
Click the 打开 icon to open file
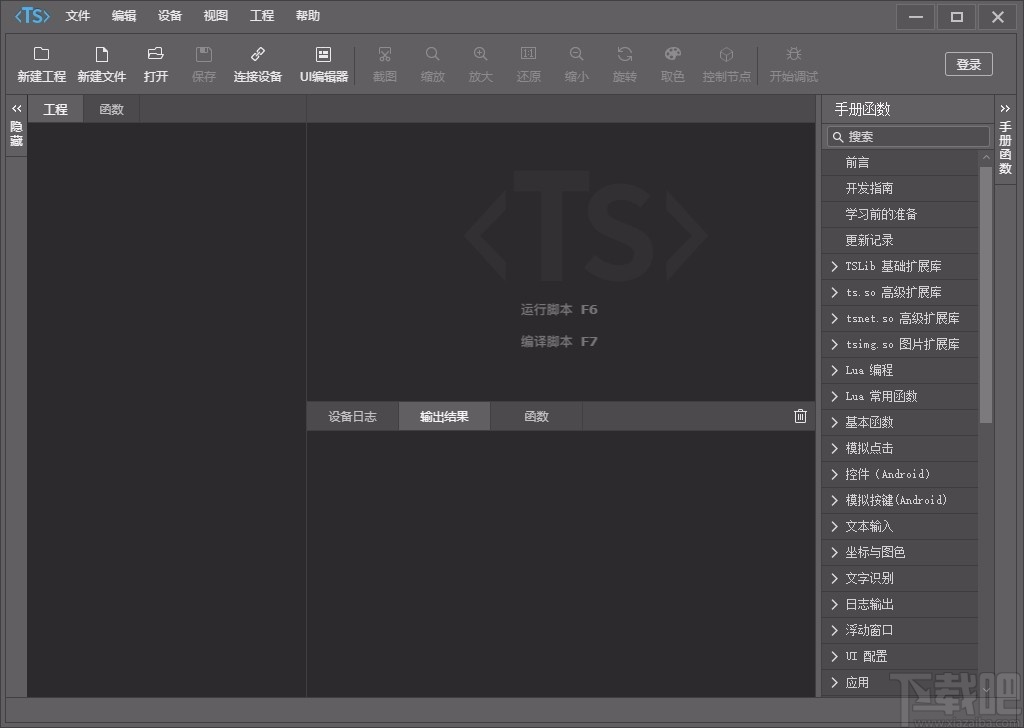tap(155, 62)
